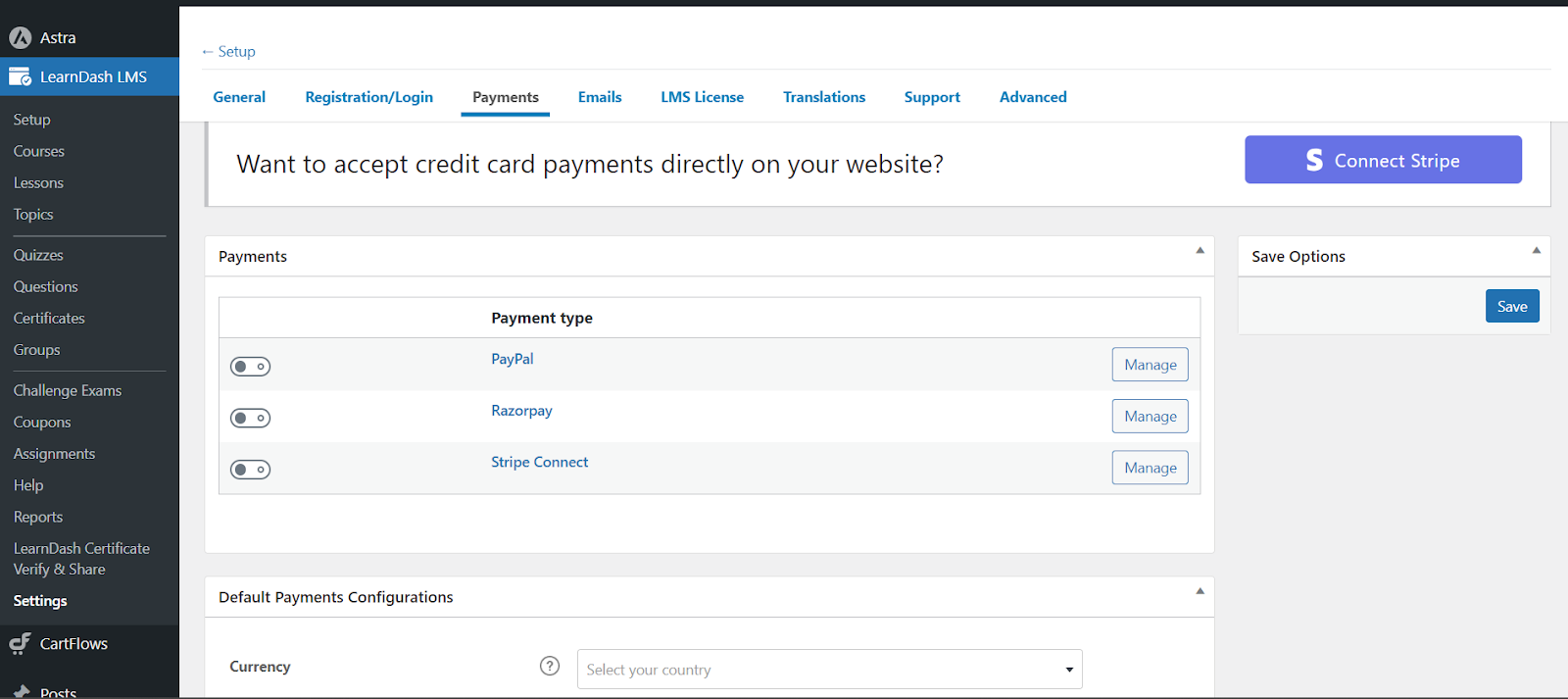Open the Translations tab
1568x699 pixels.
tap(824, 97)
